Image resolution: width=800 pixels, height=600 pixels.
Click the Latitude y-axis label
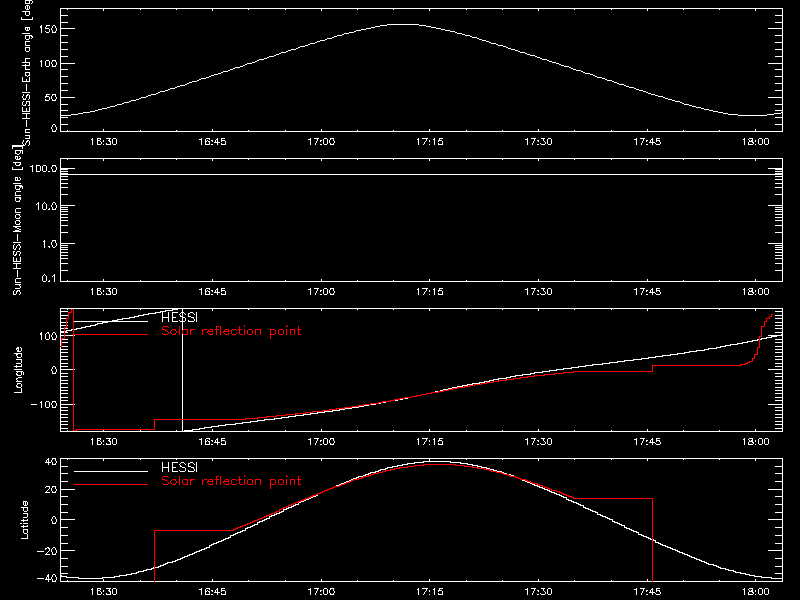24,520
